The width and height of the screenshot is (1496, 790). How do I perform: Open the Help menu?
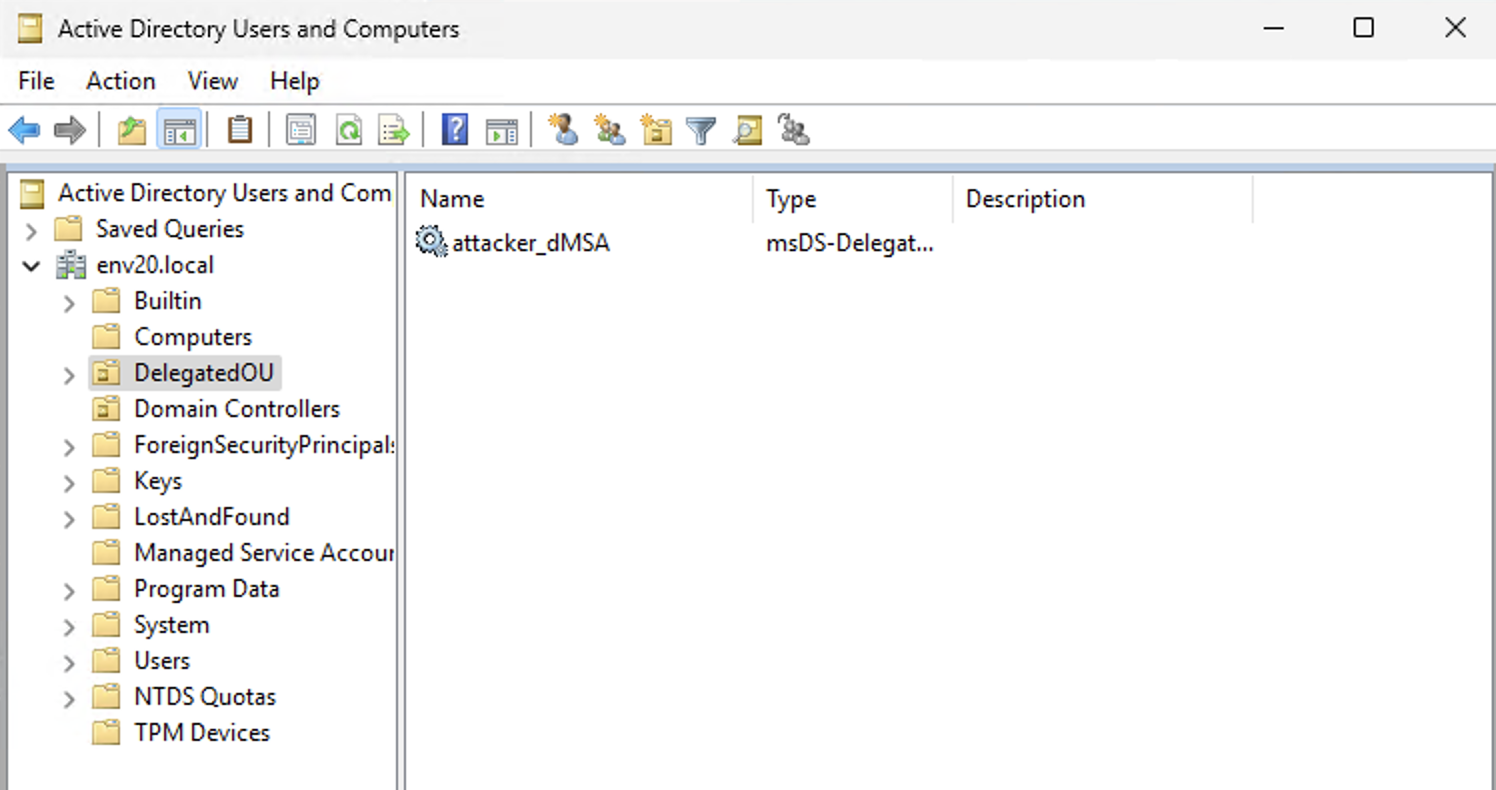coord(295,81)
